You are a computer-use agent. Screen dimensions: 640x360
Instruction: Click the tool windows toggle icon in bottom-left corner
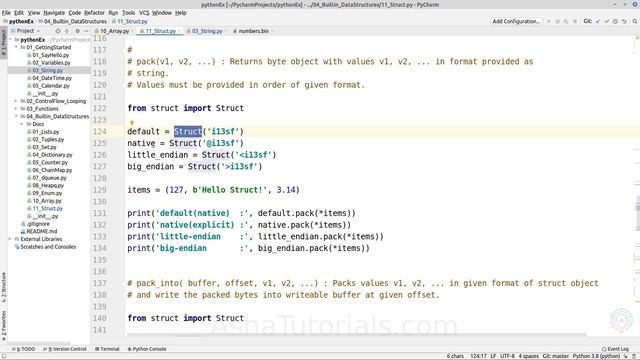(4, 356)
